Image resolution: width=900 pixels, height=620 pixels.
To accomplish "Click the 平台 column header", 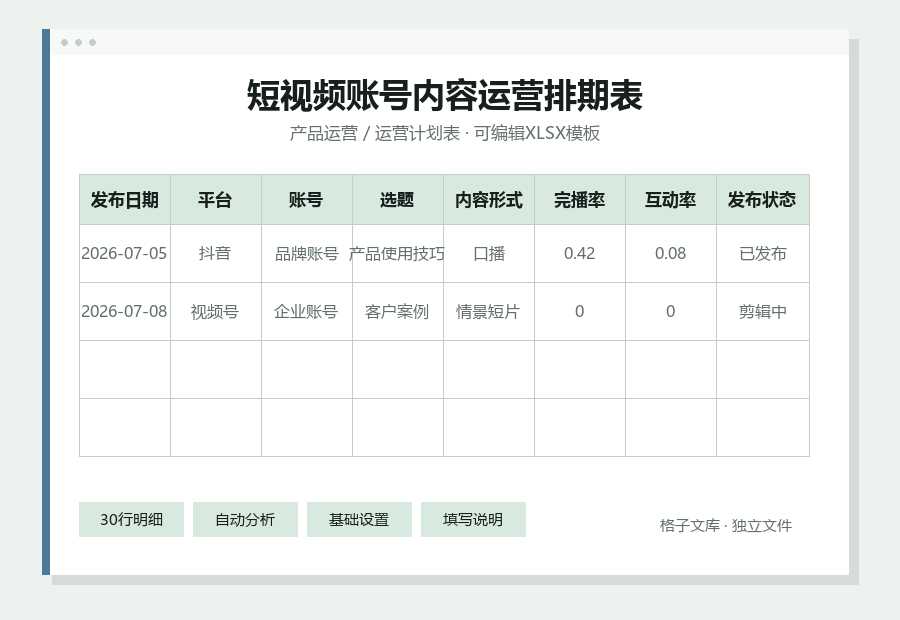I will 216,200.
